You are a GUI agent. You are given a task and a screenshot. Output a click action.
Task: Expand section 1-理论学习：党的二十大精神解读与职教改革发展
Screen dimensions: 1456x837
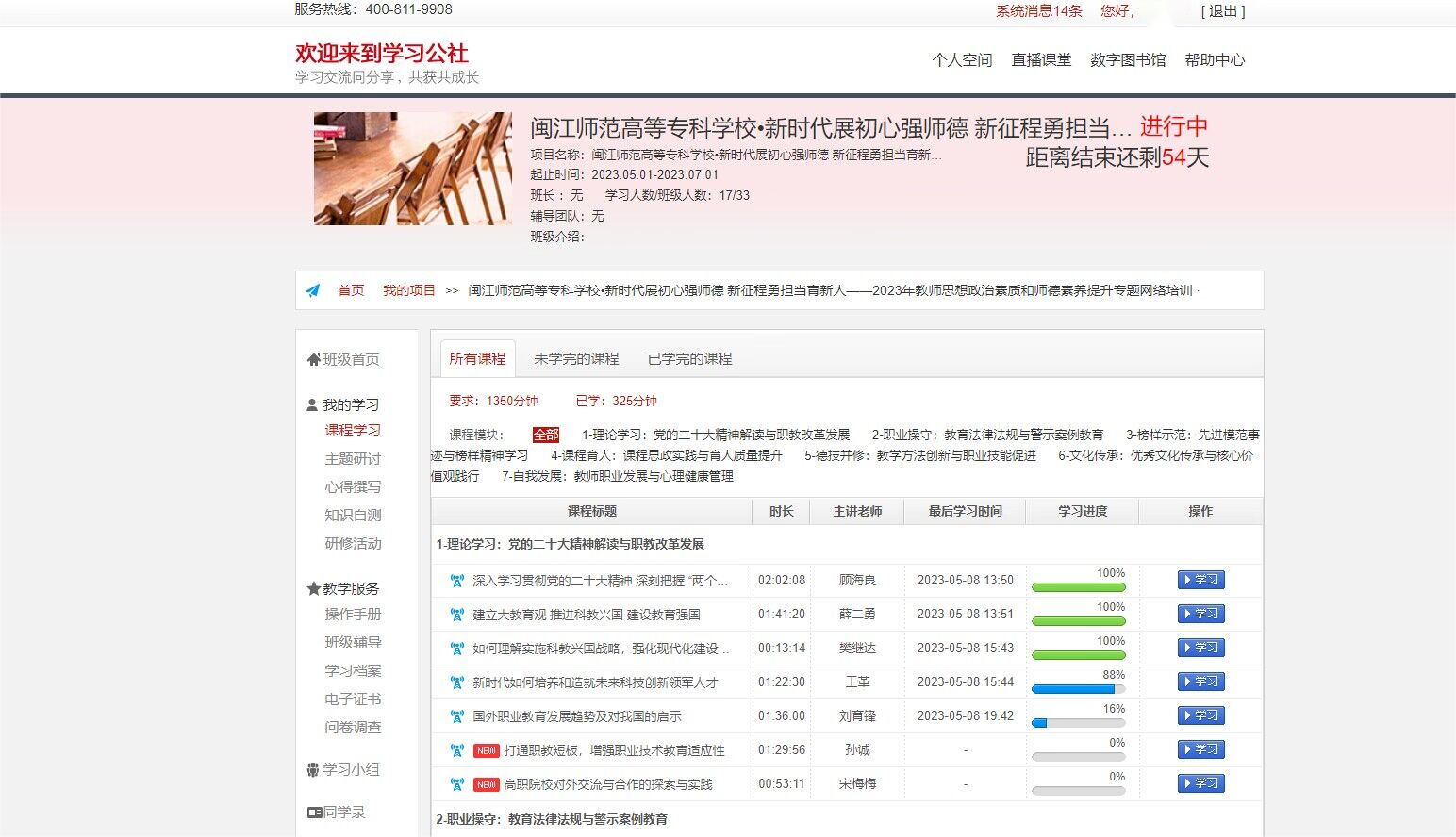click(571, 544)
